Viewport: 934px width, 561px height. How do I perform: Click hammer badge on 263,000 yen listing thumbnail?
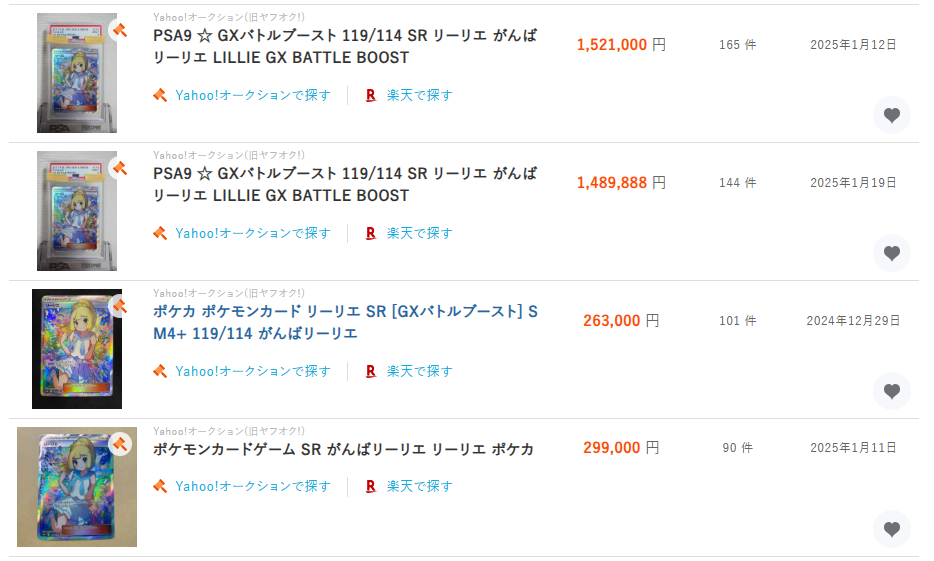[119, 307]
